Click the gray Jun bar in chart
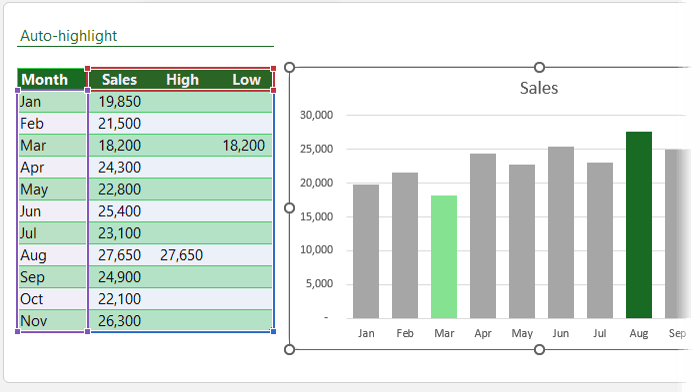This screenshot has width=700, height=392. (x=561, y=233)
